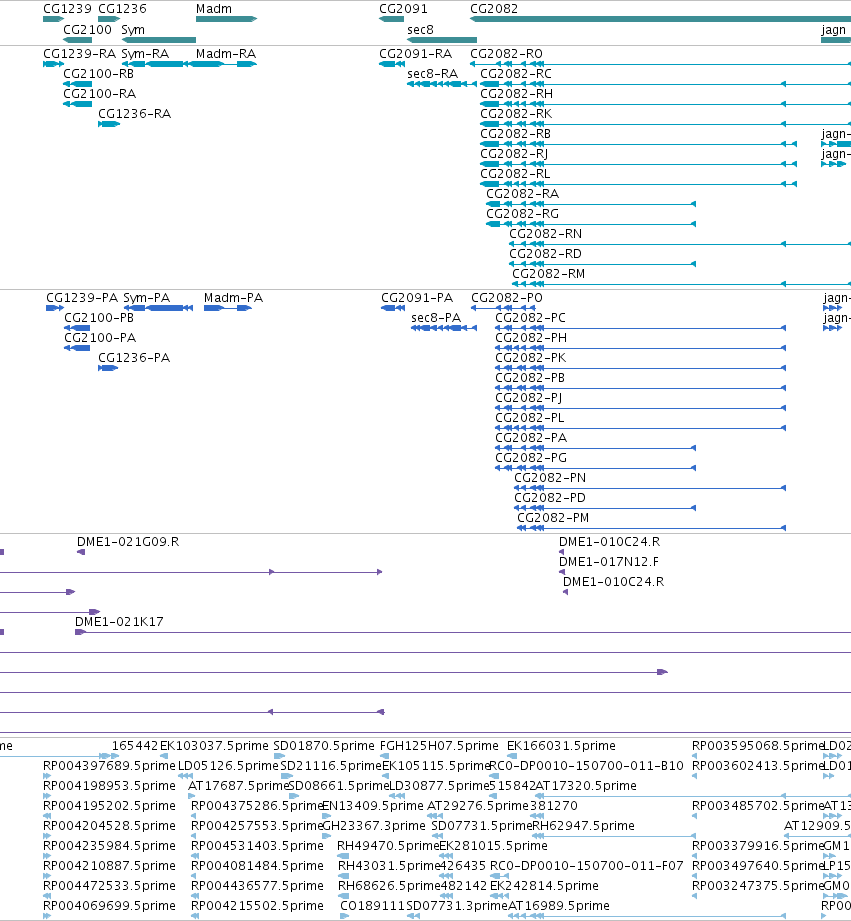
Task: Select transcript CG2082-RA
Action: [x=523, y=194]
